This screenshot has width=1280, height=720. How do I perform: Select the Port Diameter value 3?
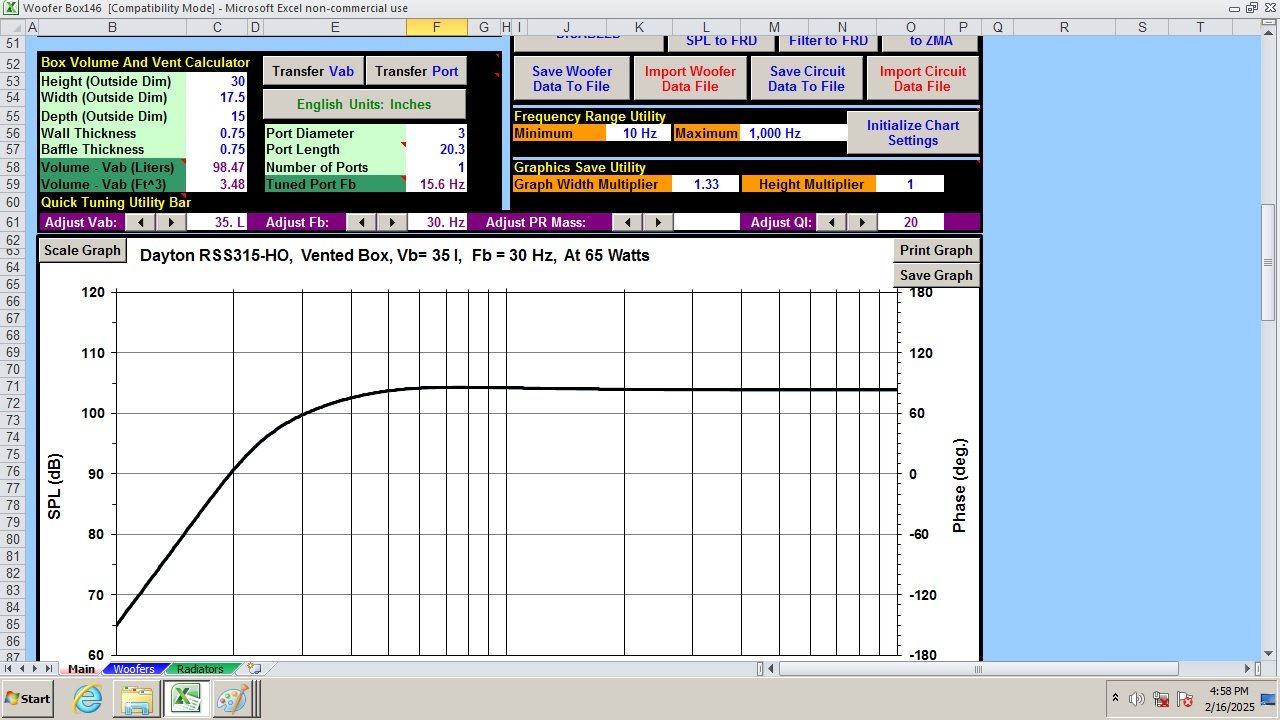(437, 133)
